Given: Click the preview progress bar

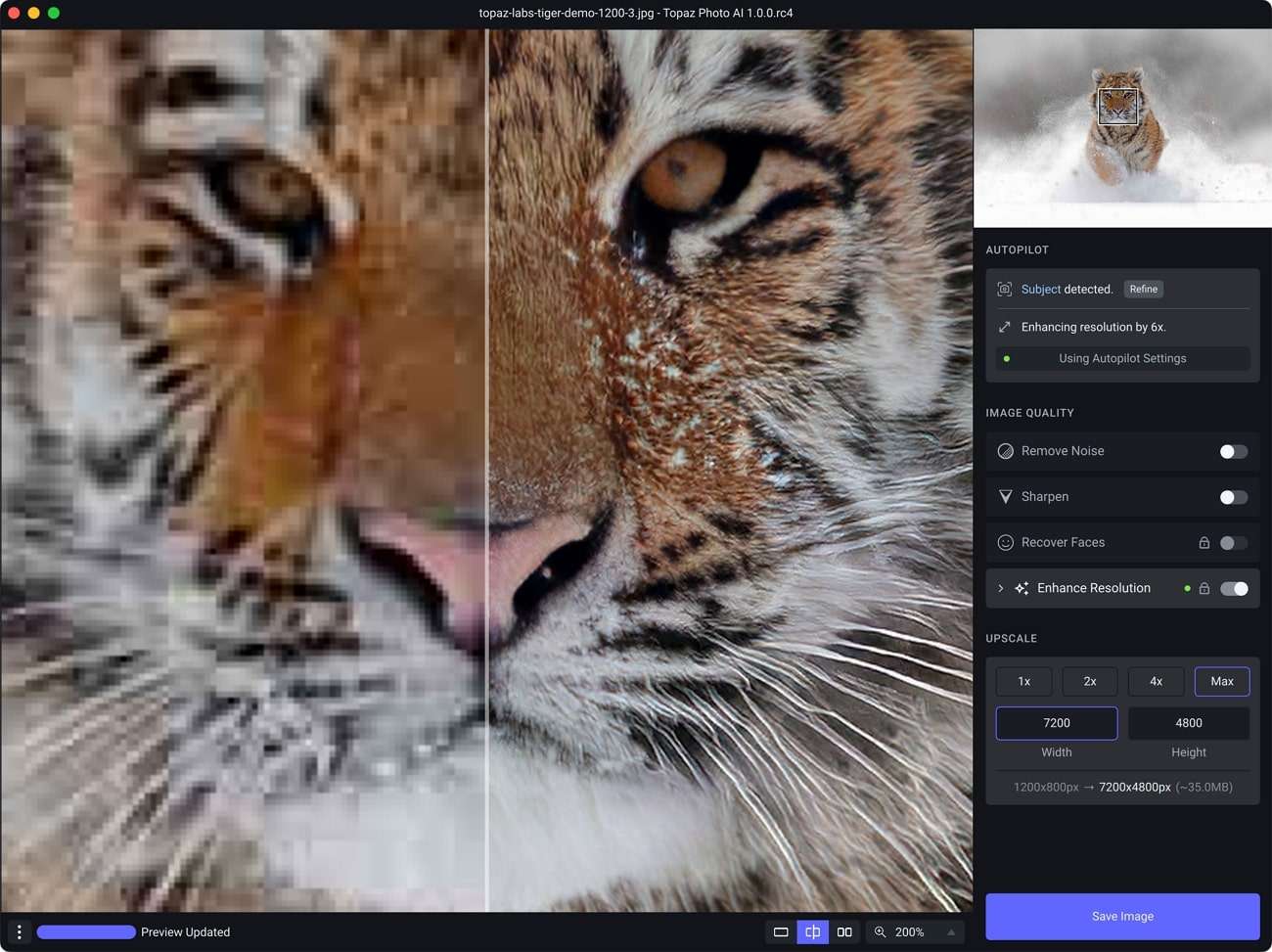Looking at the screenshot, I should (86, 931).
